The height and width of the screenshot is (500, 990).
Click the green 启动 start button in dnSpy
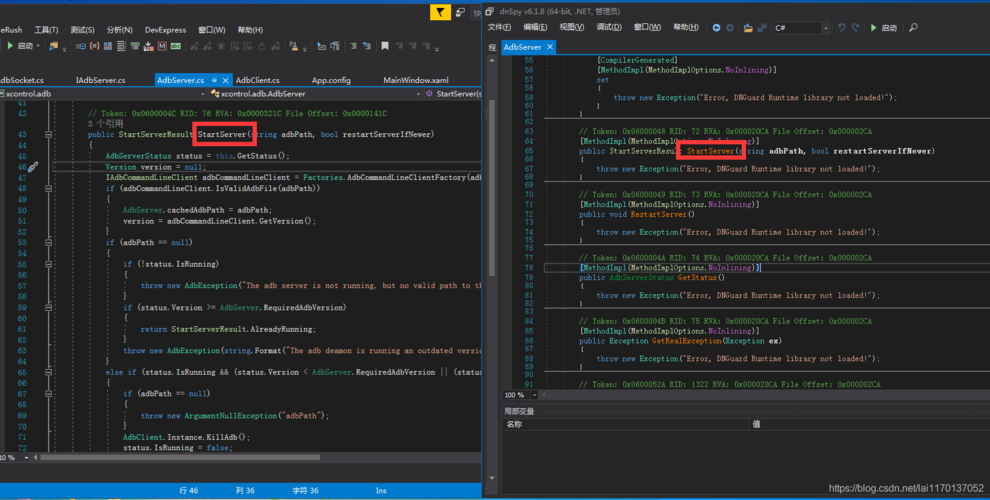(883, 28)
